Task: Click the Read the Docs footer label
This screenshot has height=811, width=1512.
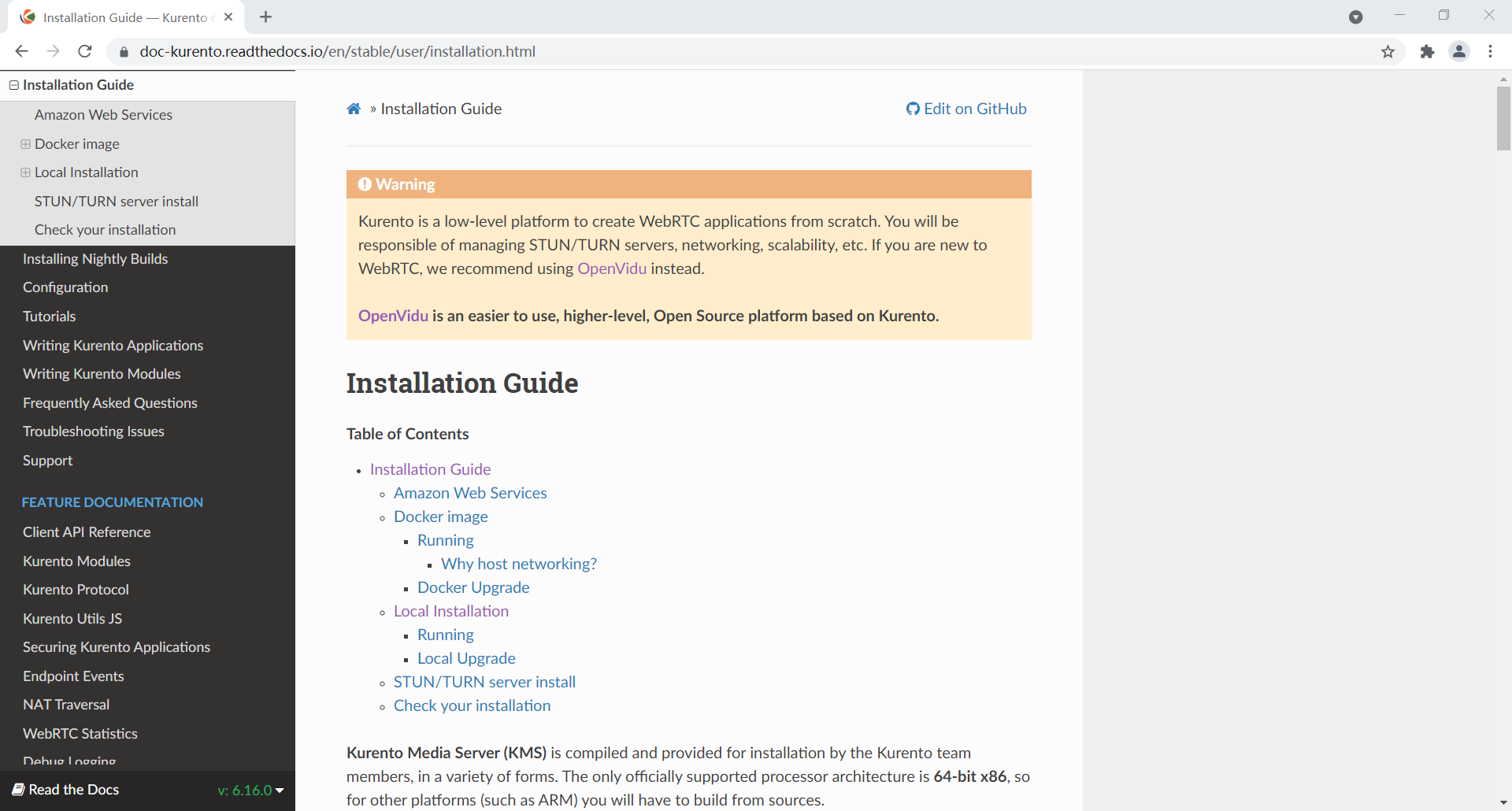Action: coord(74,790)
